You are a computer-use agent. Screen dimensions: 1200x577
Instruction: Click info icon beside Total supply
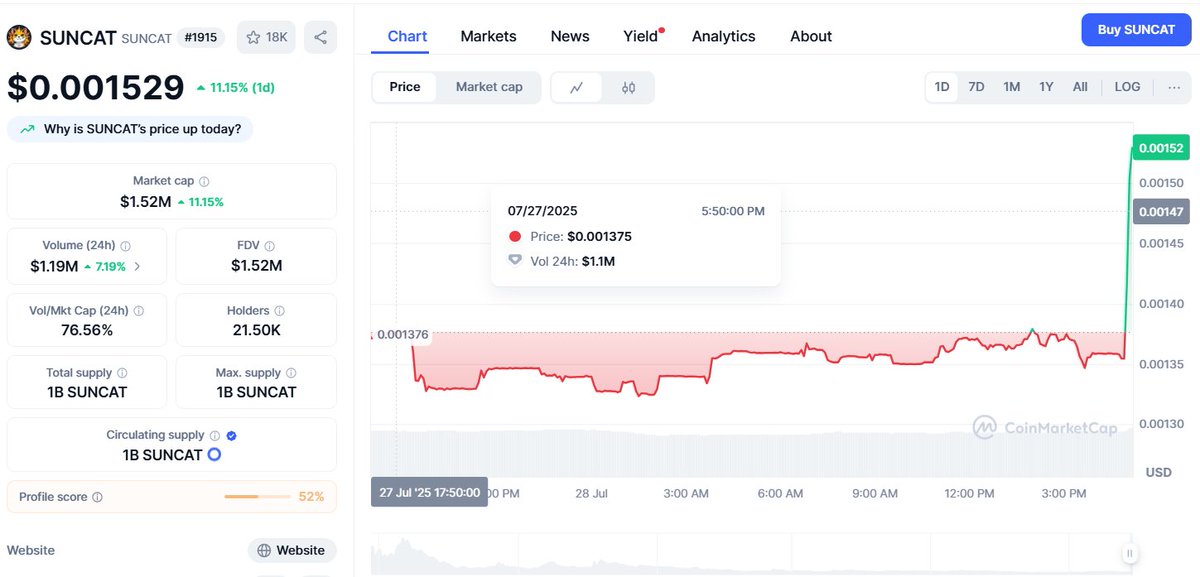[x=122, y=373]
